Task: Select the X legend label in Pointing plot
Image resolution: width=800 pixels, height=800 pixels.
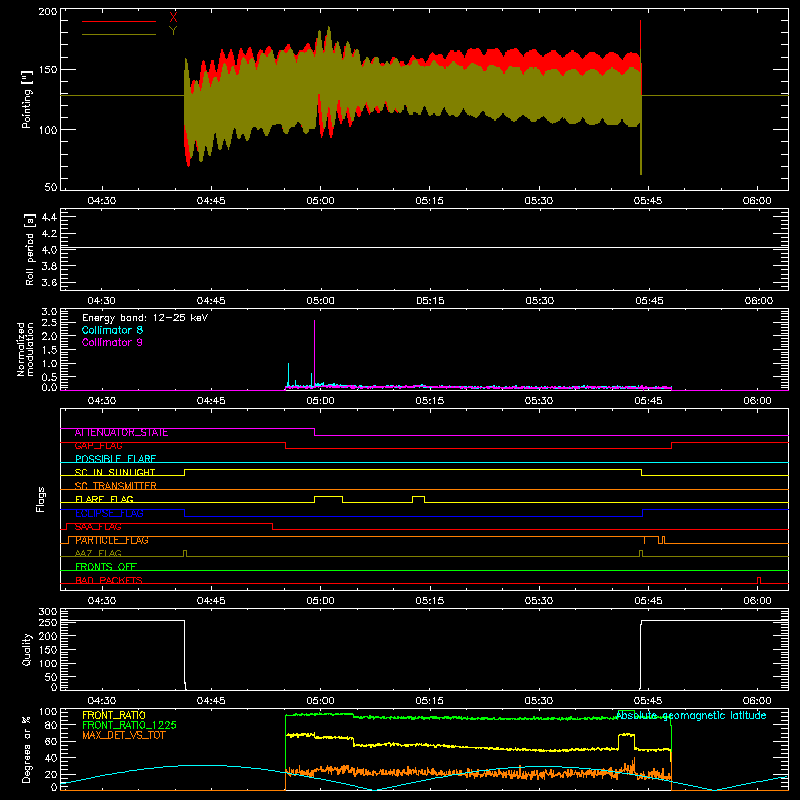Action: tap(173, 18)
